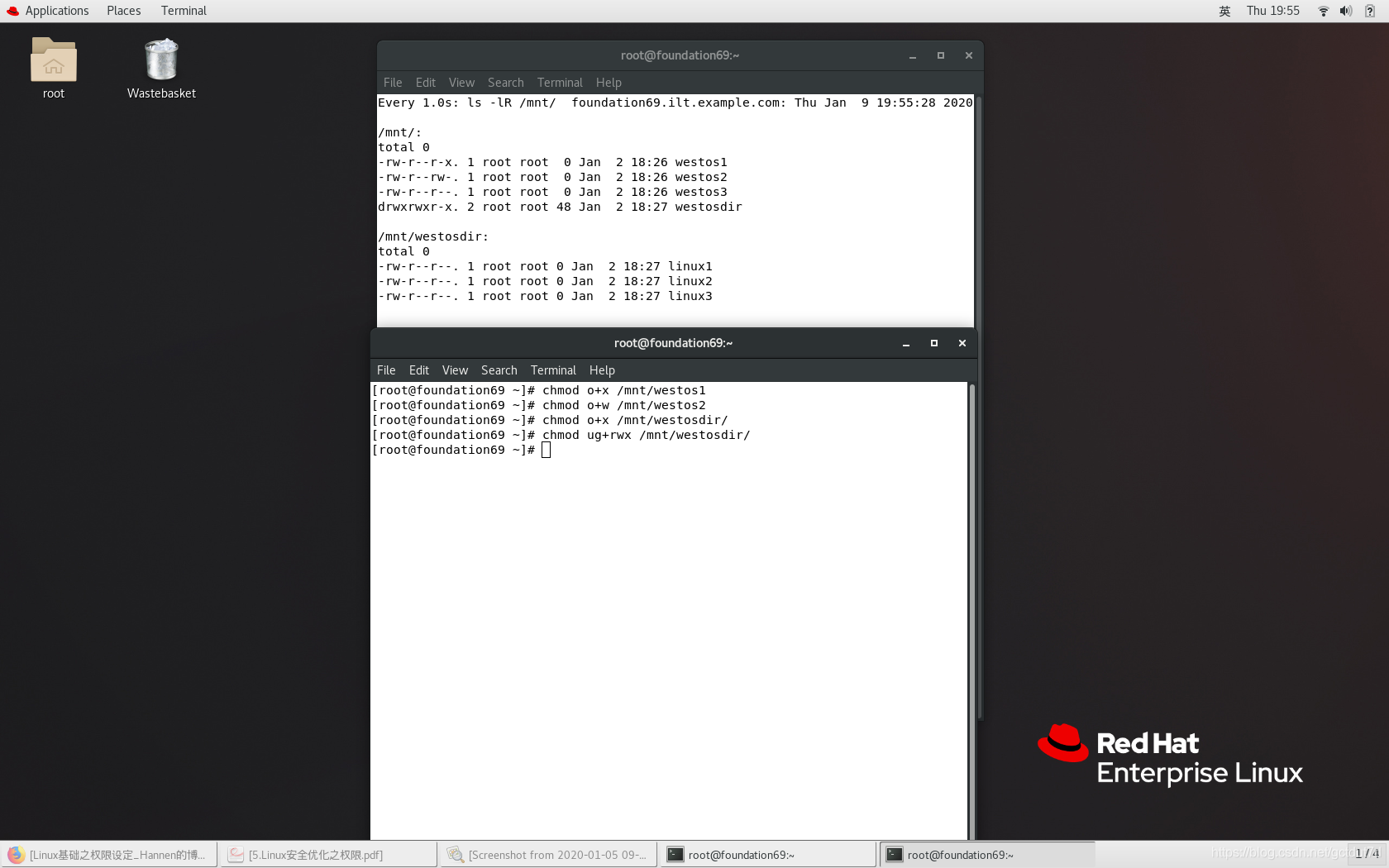Switch to second root@foundation69 terminal taskbar item

[x=987, y=855]
